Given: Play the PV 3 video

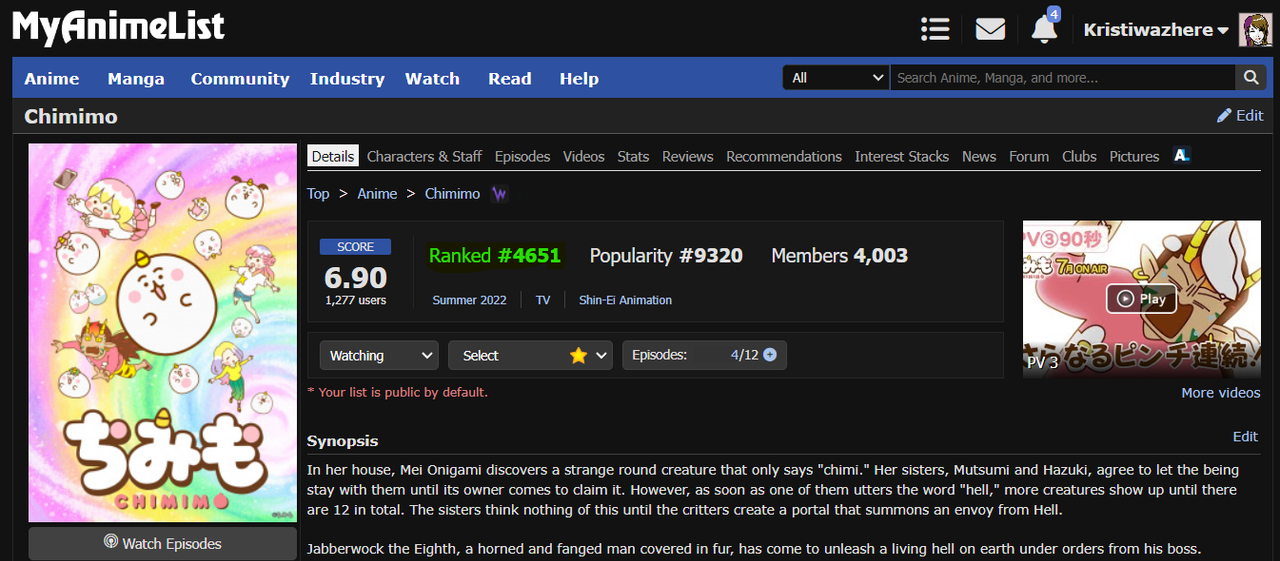Looking at the screenshot, I should pos(1142,298).
